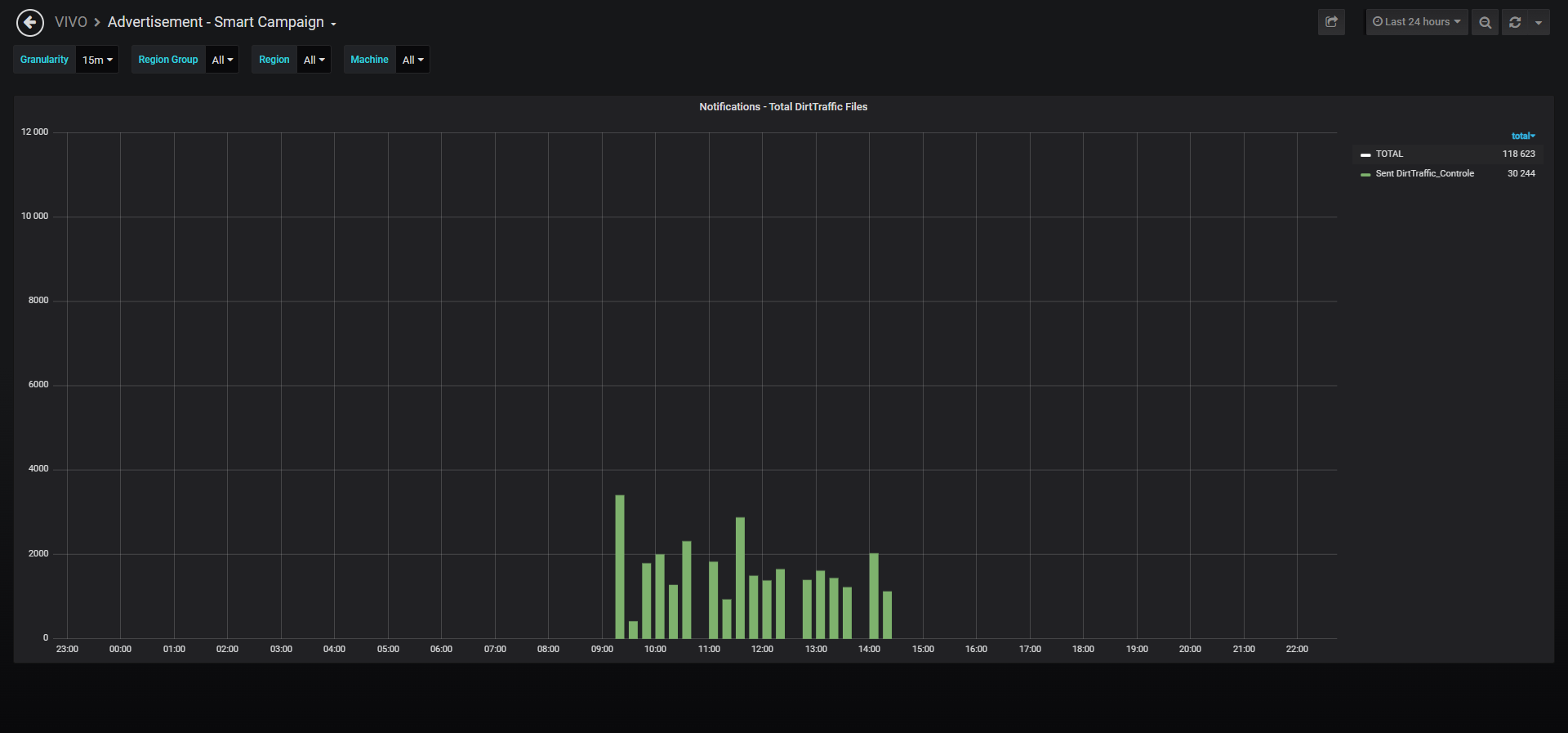Open the Advertisement - Smart Campaign dashboard menu
This screenshot has height=733, width=1568.
pyautogui.click(x=222, y=22)
